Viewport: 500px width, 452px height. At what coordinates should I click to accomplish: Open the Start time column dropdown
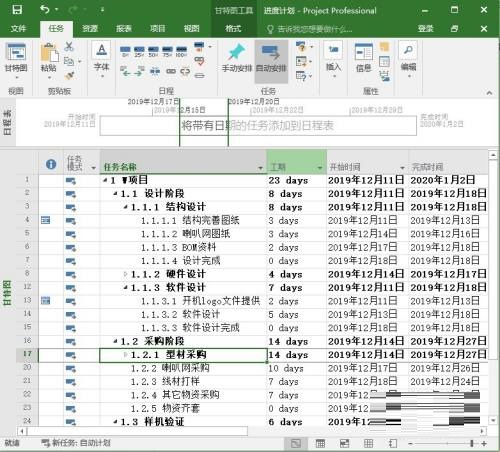(x=402, y=168)
